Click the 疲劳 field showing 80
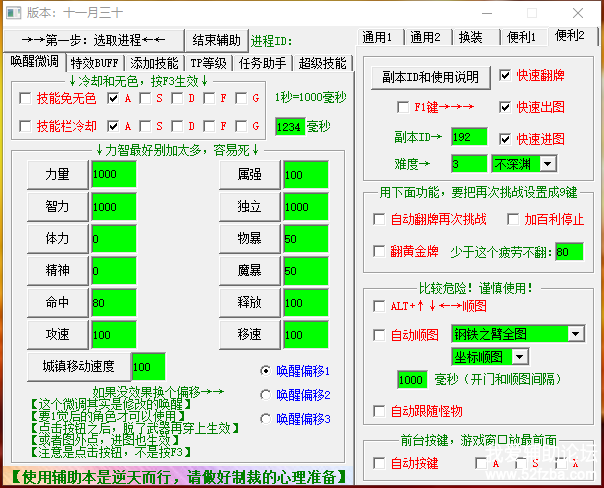 pyautogui.click(x=569, y=252)
